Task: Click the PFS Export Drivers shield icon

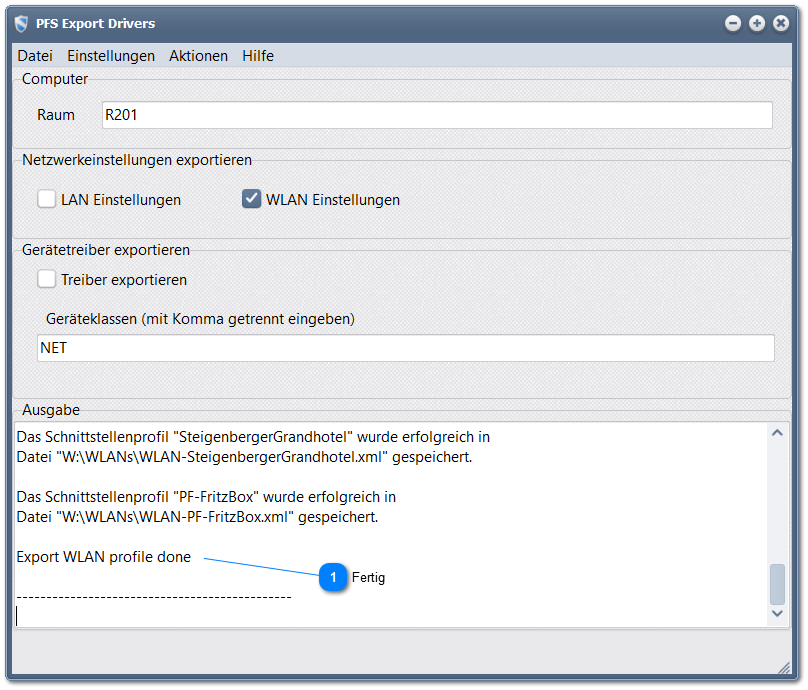Action: pos(21,23)
